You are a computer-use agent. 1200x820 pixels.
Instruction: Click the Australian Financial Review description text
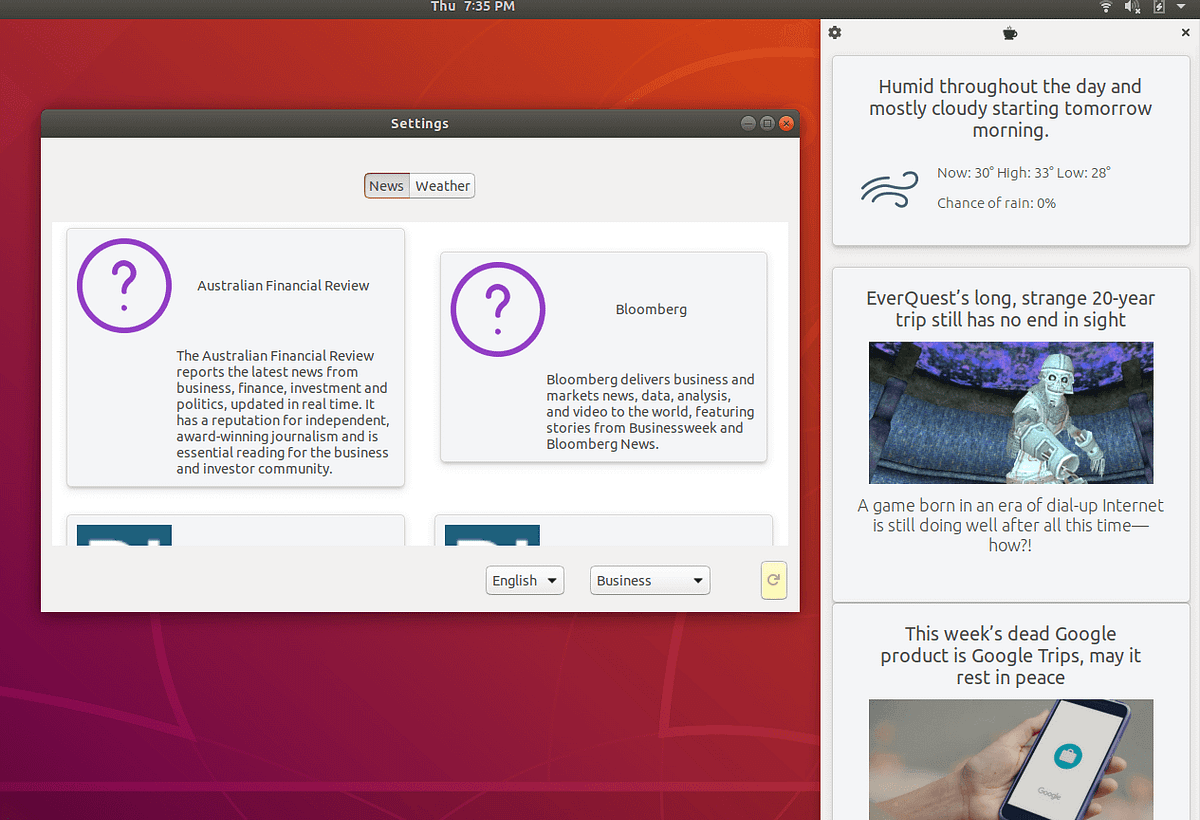[x=283, y=412]
